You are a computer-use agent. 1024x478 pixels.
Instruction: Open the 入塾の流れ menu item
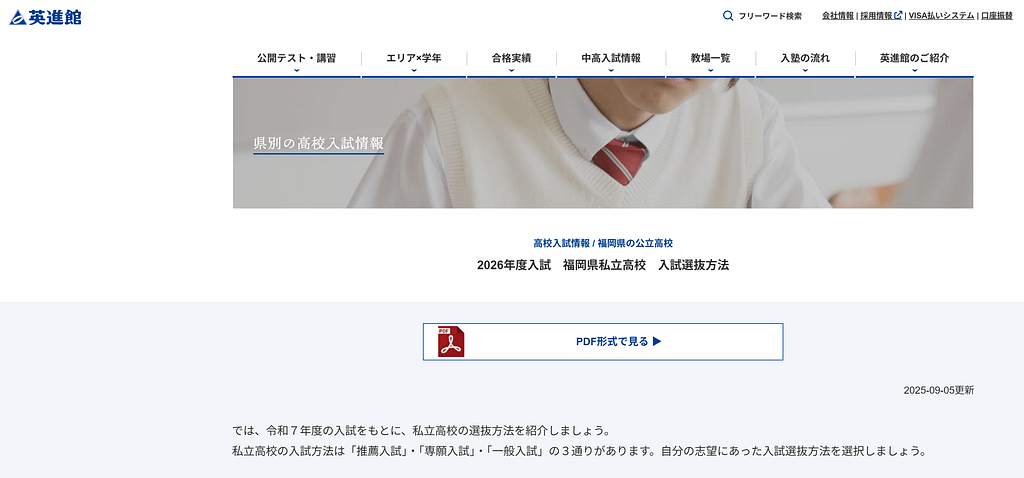tap(805, 58)
